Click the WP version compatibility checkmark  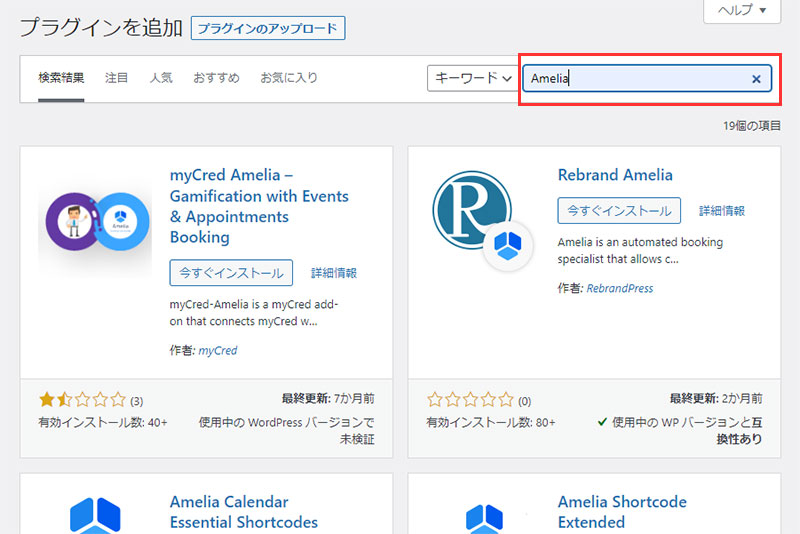coord(602,422)
